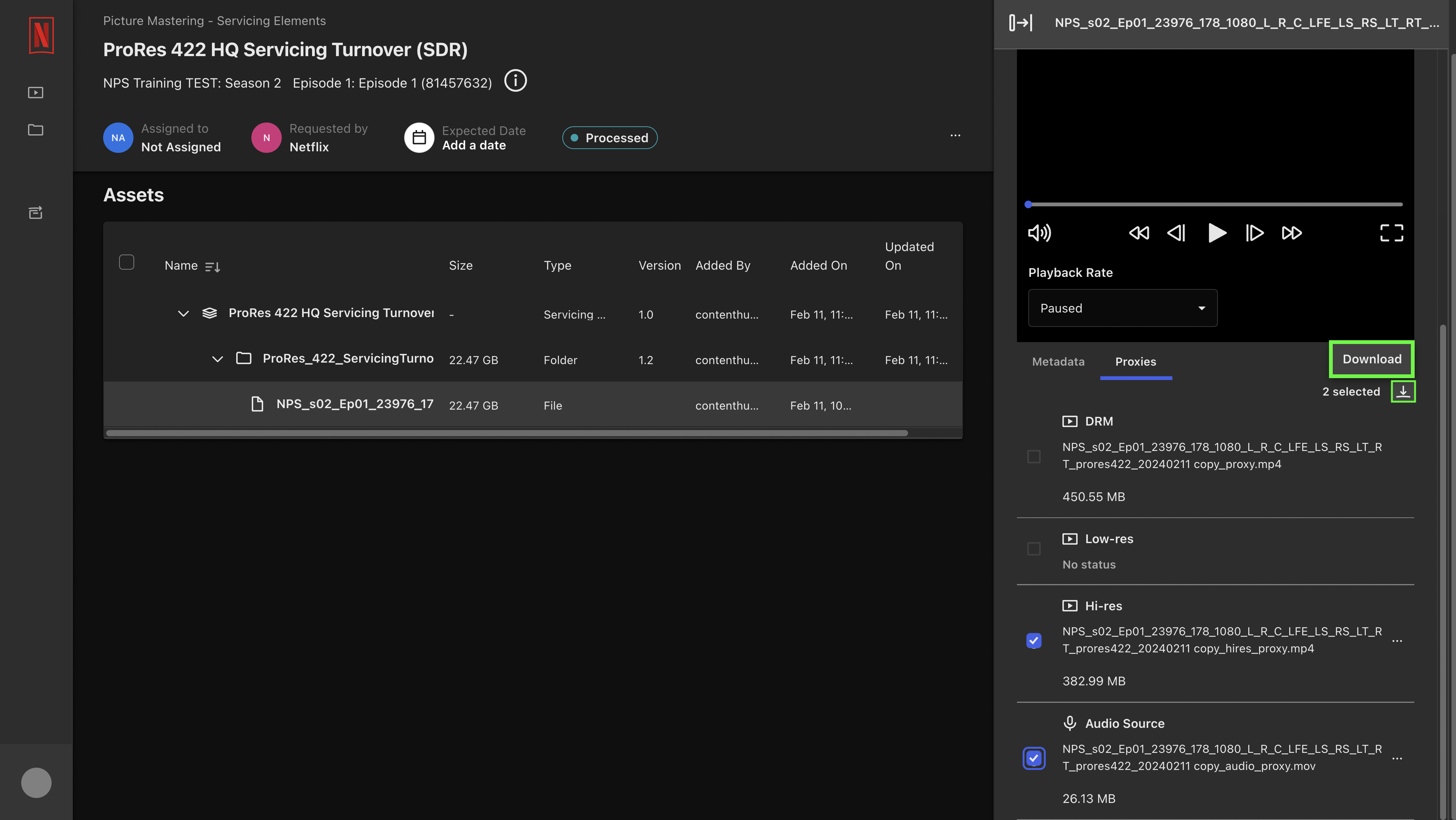1456x820 pixels.
Task: Open the video player sidebar icon
Action: coord(36,92)
